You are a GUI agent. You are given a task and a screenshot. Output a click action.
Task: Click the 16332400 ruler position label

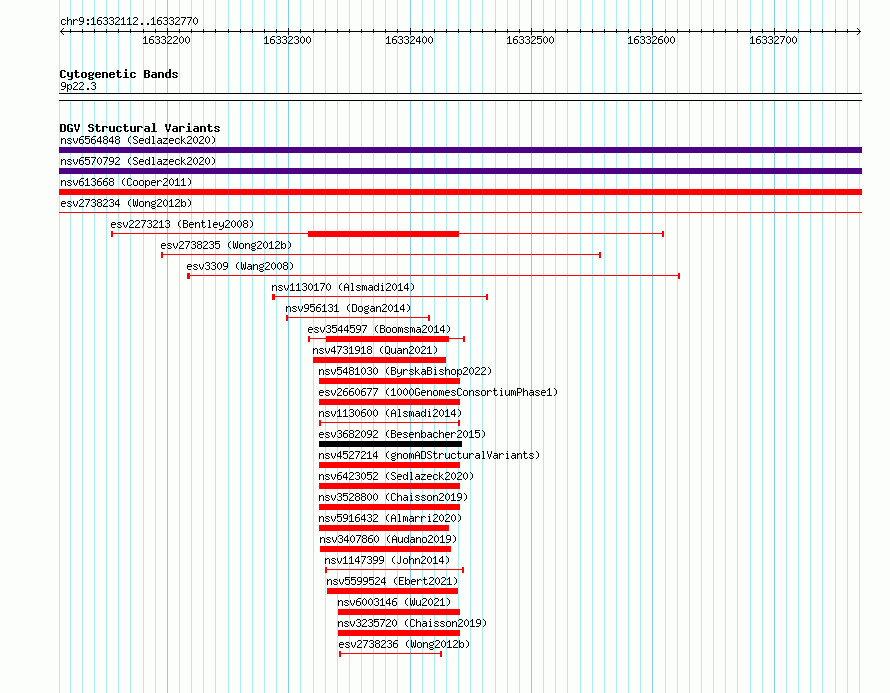[409, 40]
